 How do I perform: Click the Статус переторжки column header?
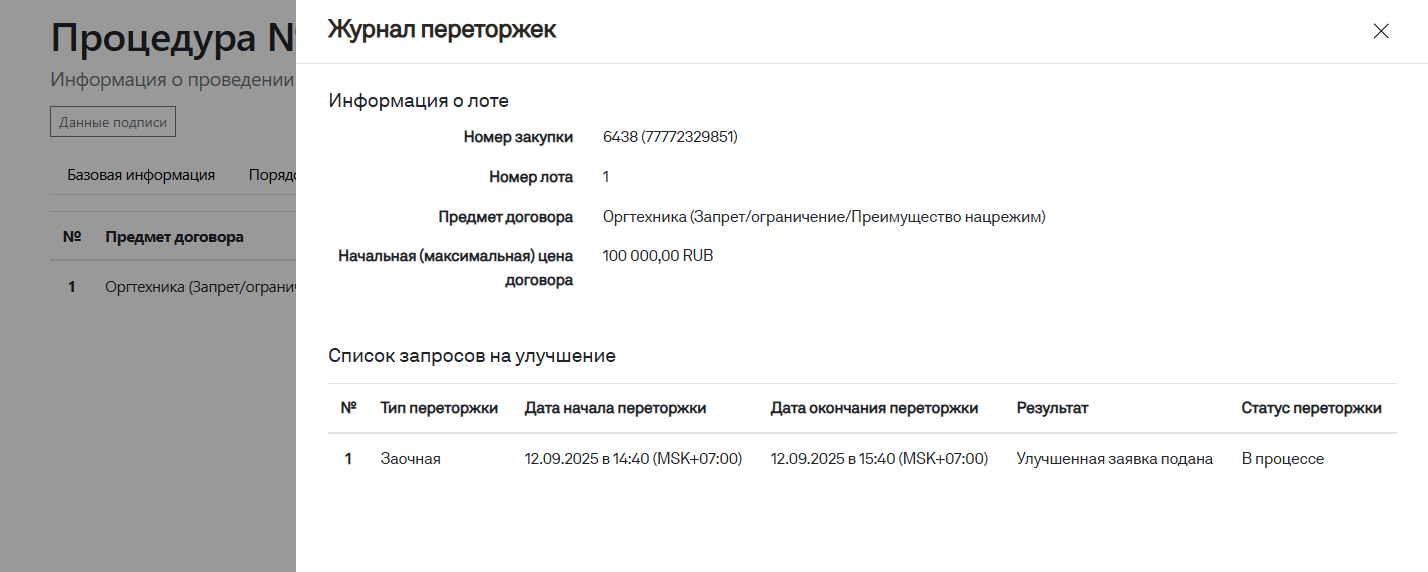1311,408
